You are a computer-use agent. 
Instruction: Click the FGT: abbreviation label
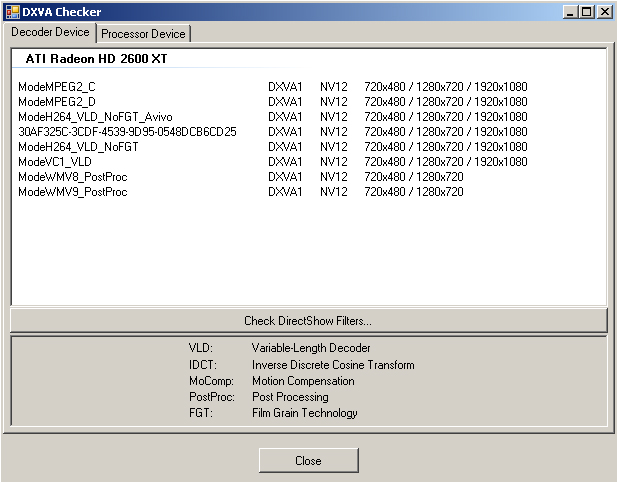(x=201, y=413)
